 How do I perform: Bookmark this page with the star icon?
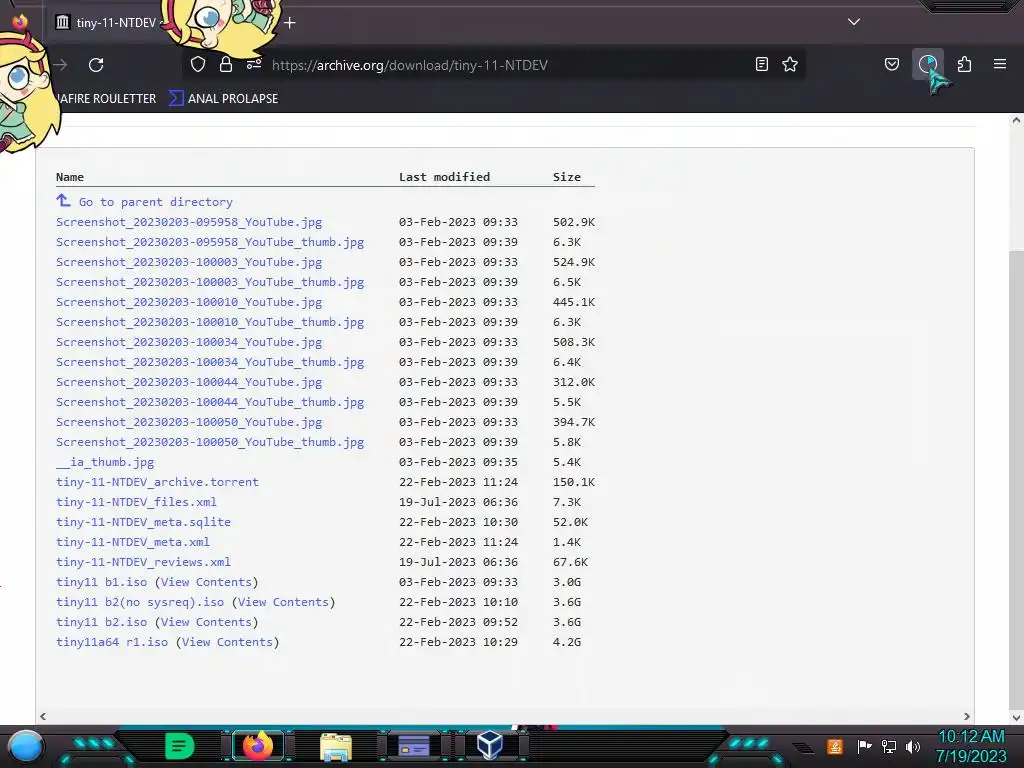[790, 64]
